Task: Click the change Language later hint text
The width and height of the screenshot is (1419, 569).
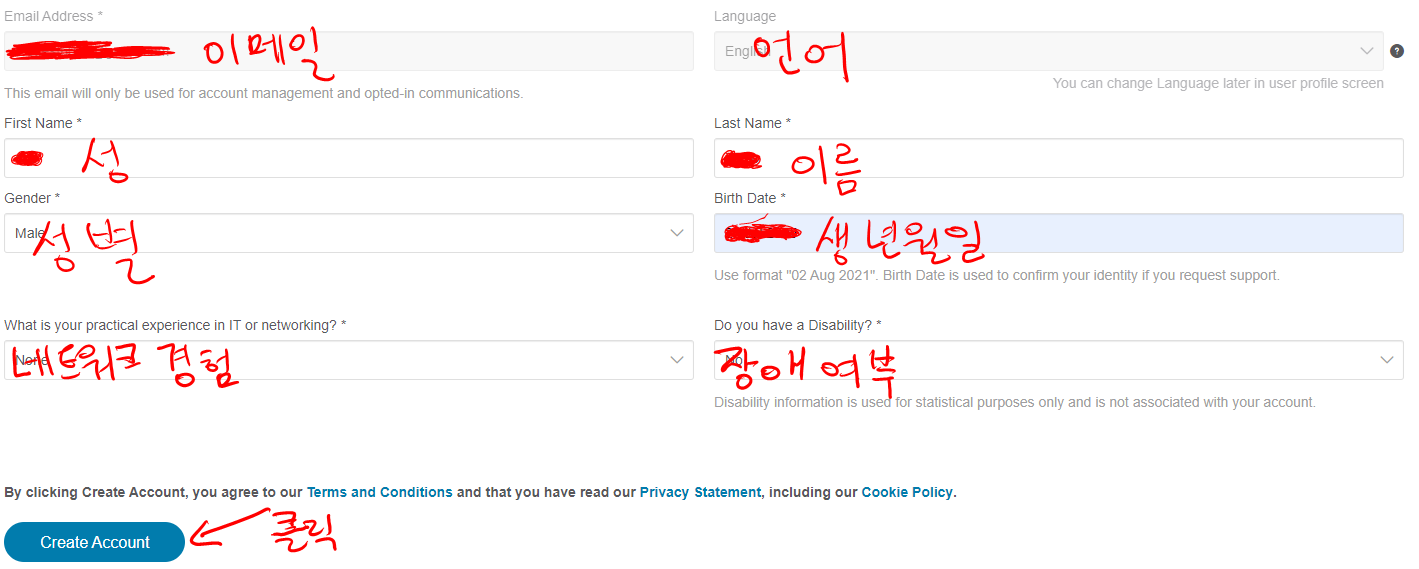Action: point(1218,83)
